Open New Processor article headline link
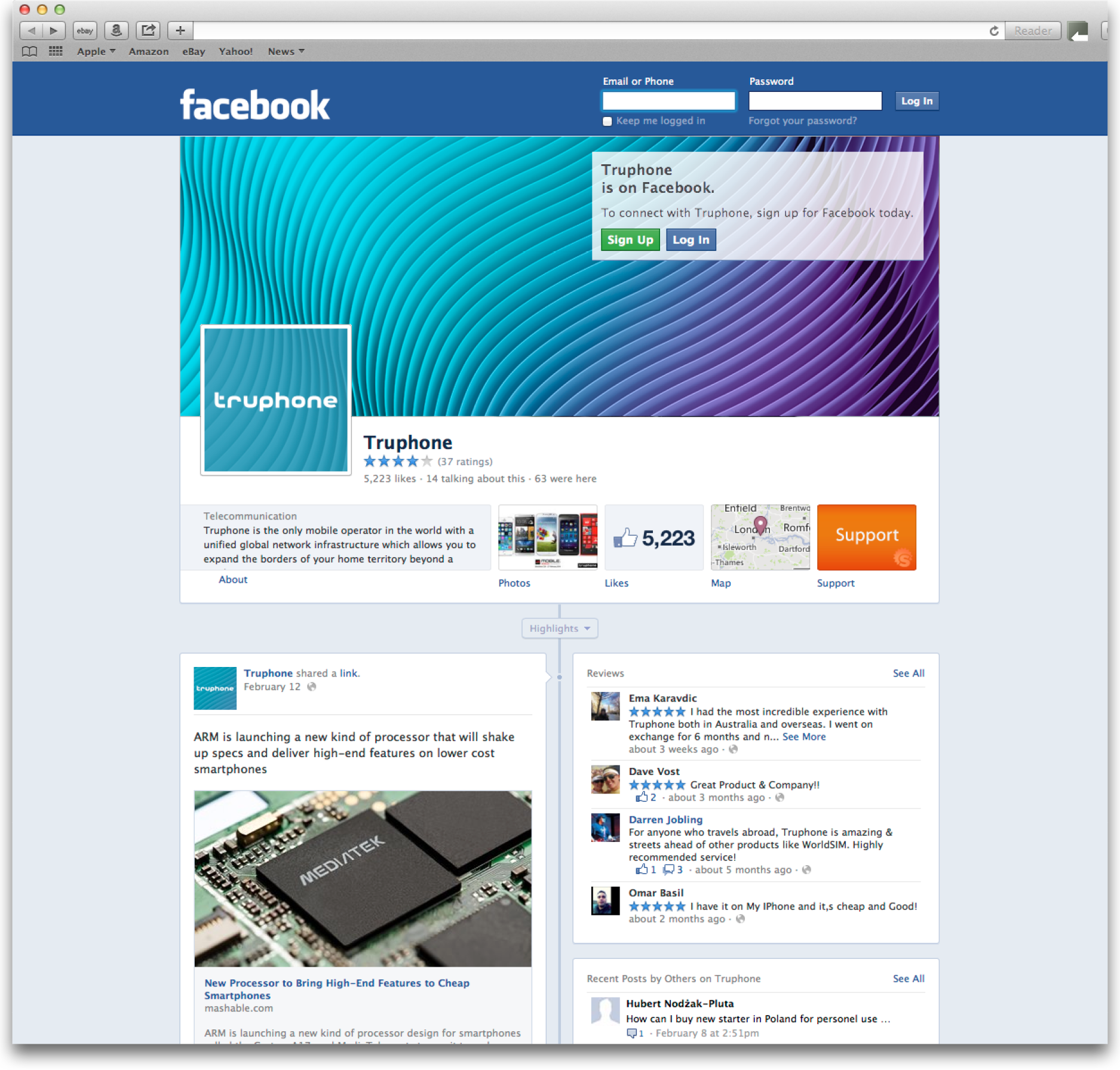1120x1070 pixels. (x=337, y=989)
